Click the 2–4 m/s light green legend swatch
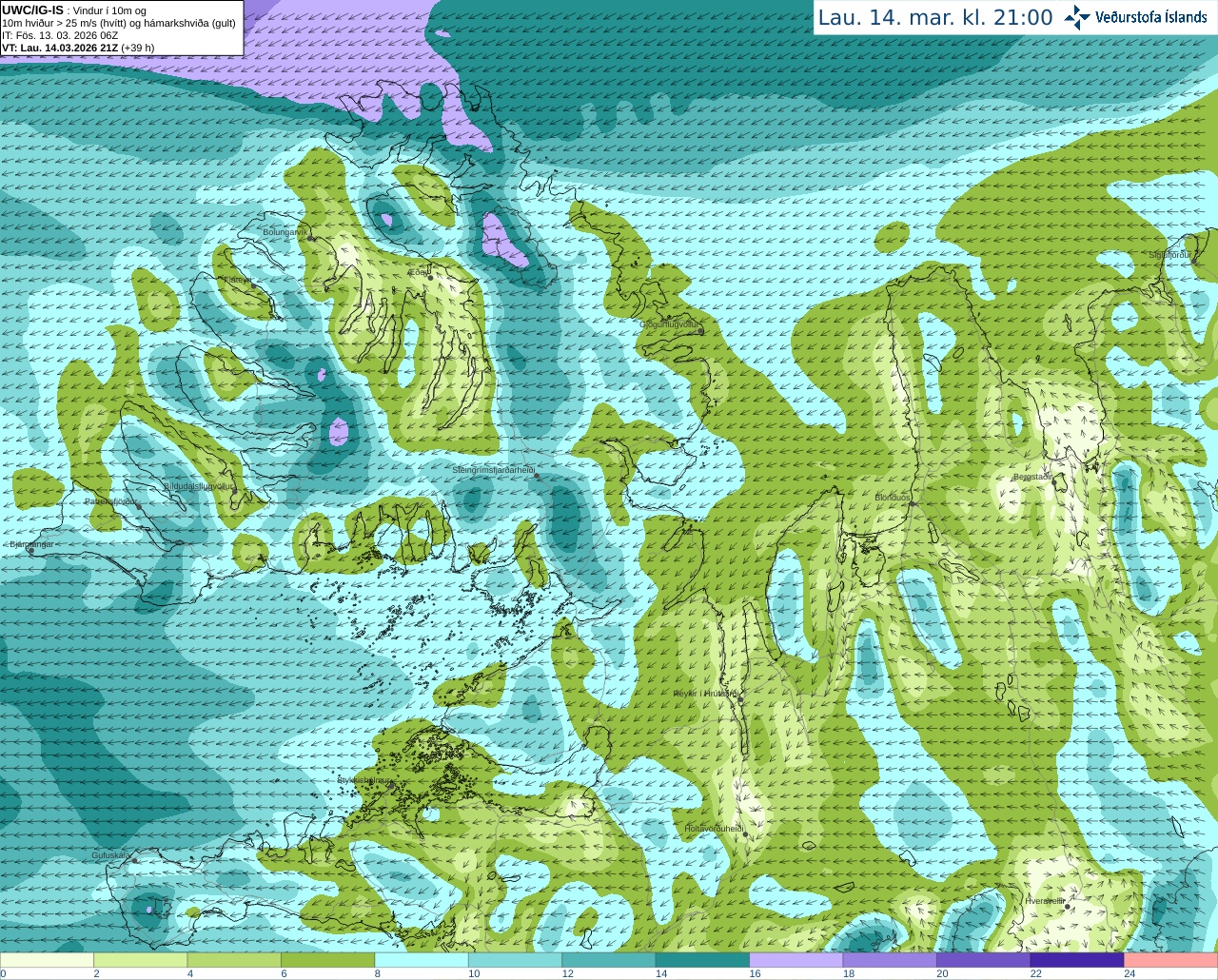The width and height of the screenshot is (1218, 980). coord(140,960)
